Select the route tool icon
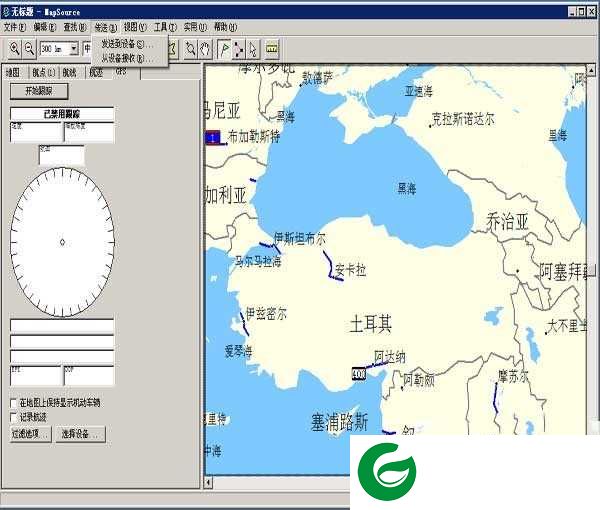The image size is (600, 510). (x=239, y=49)
